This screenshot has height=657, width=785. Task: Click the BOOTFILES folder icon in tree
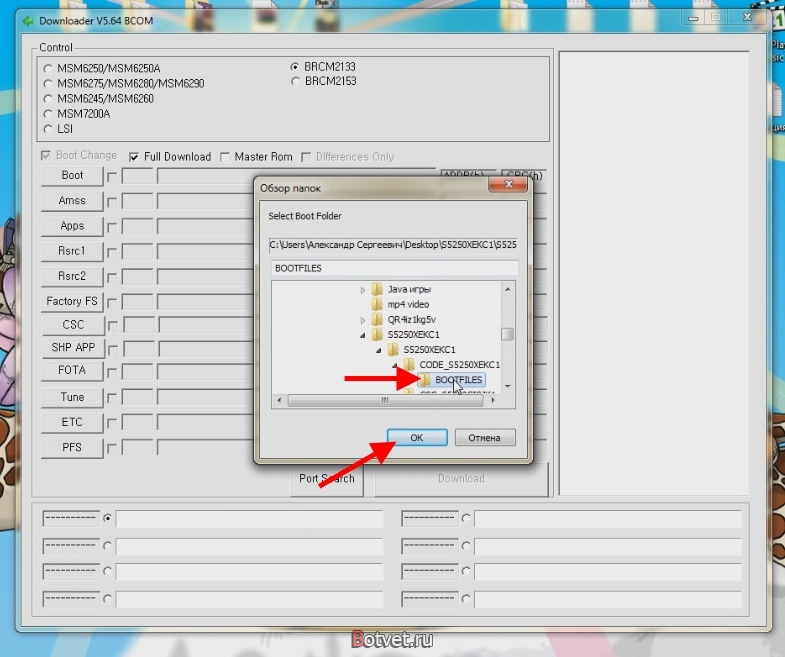(x=425, y=380)
